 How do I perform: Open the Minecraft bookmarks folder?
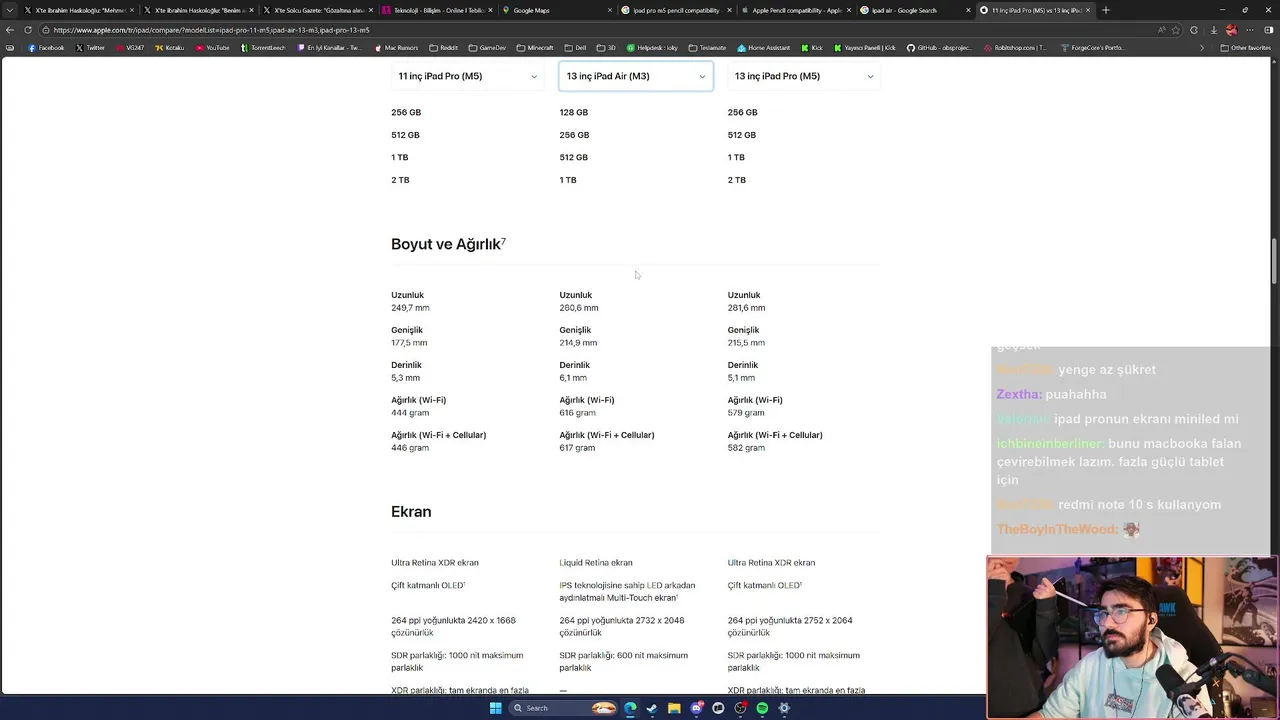pos(534,47)
